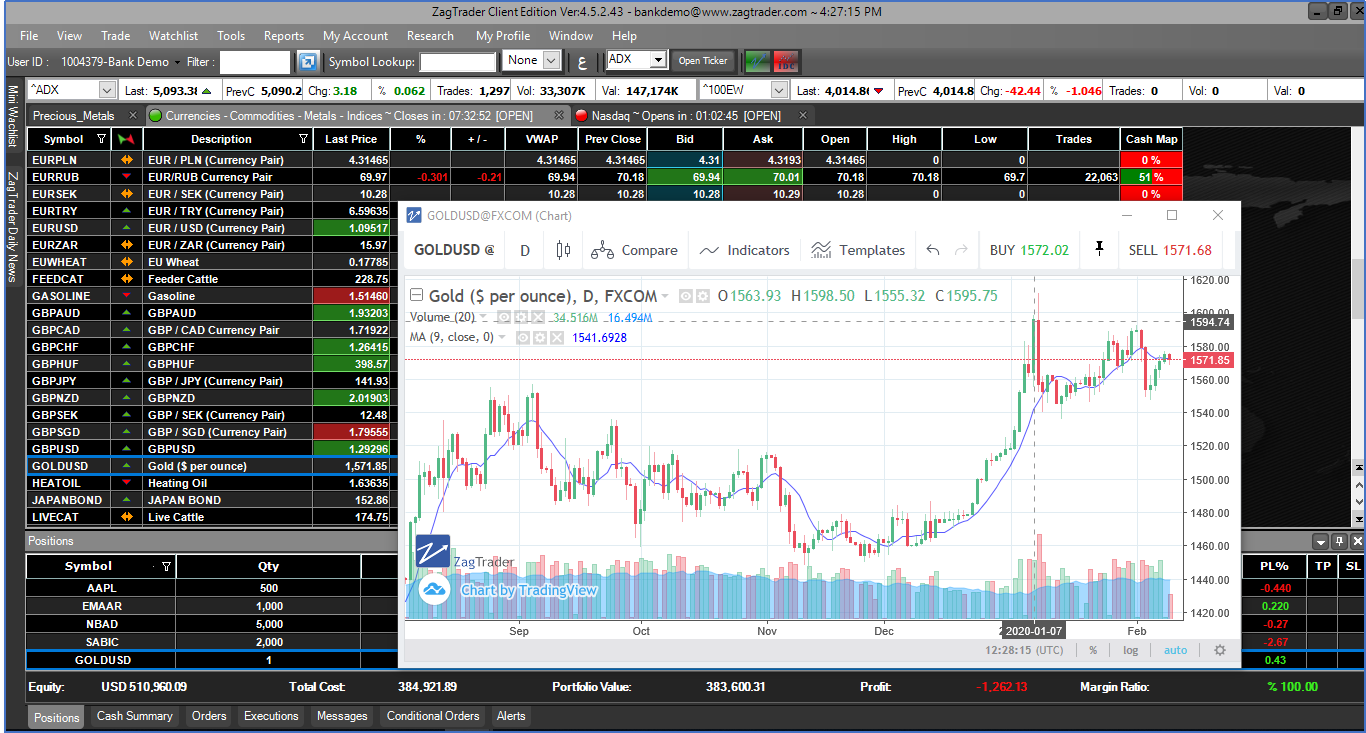Undo the last chart action
This screenshot has height=733, width=1366.
coord(932,250)
